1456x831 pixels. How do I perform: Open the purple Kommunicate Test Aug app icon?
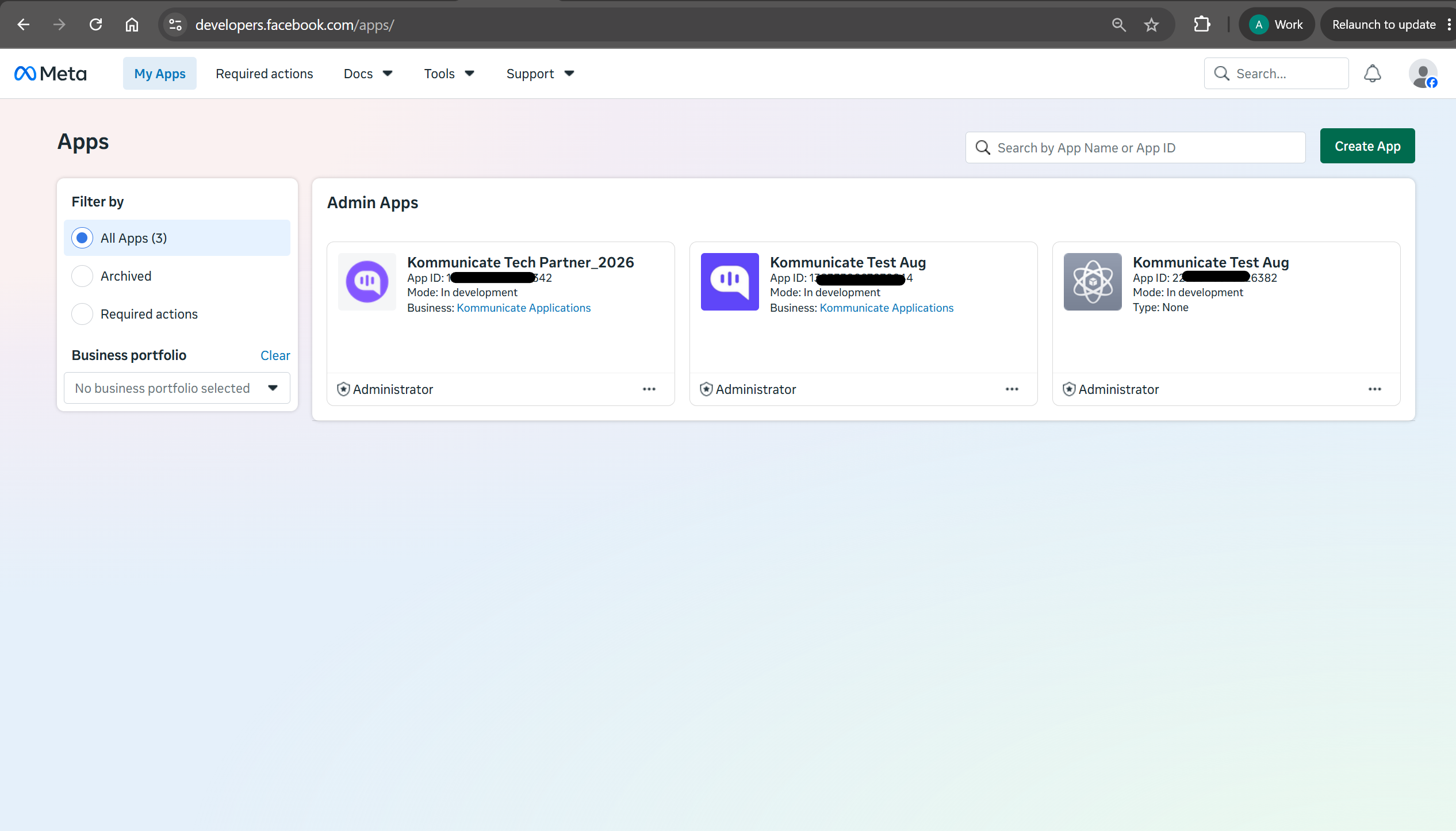point(730,282)
